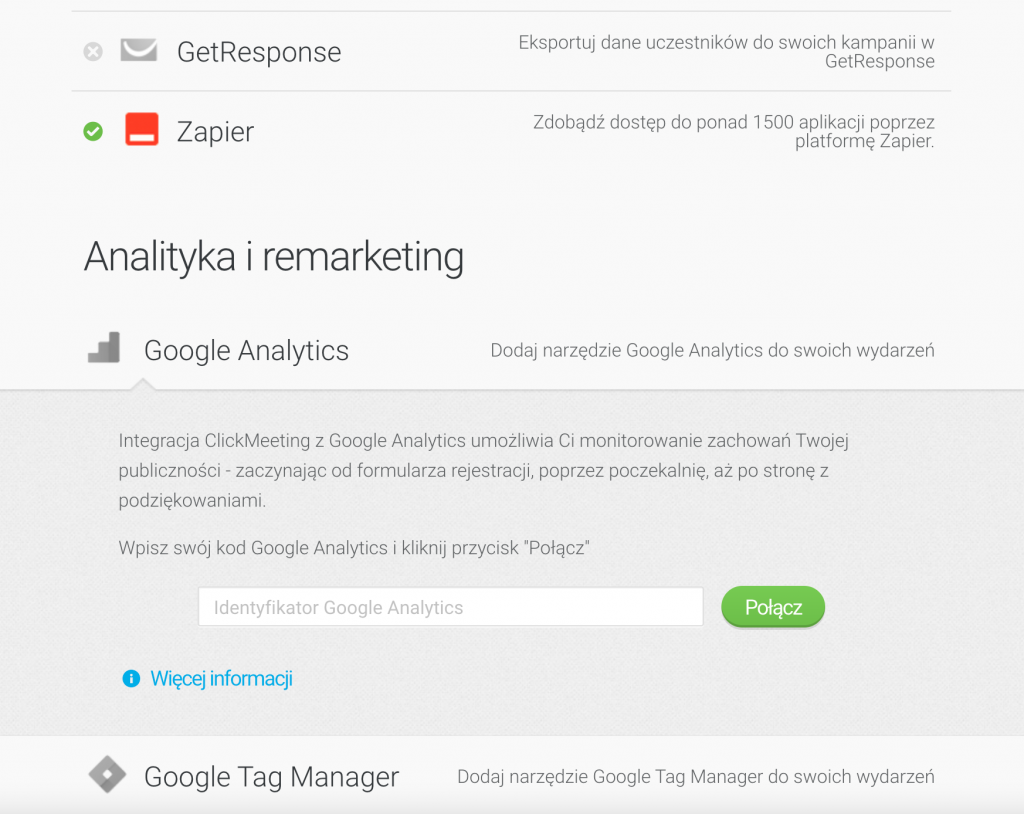This screenshot has width=1024, height=814.
Task: Click the ClickMeeting integration explanation paragraph
Action: 483,470
